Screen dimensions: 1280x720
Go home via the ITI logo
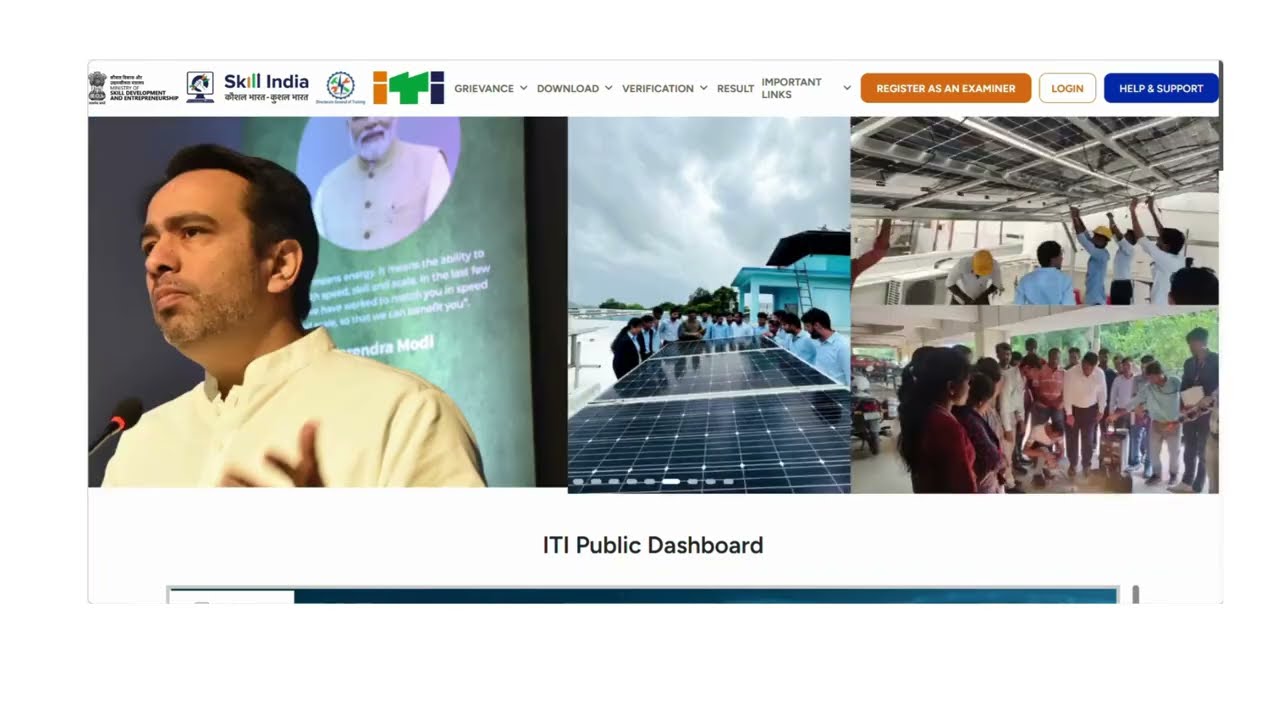click(408, 88)
